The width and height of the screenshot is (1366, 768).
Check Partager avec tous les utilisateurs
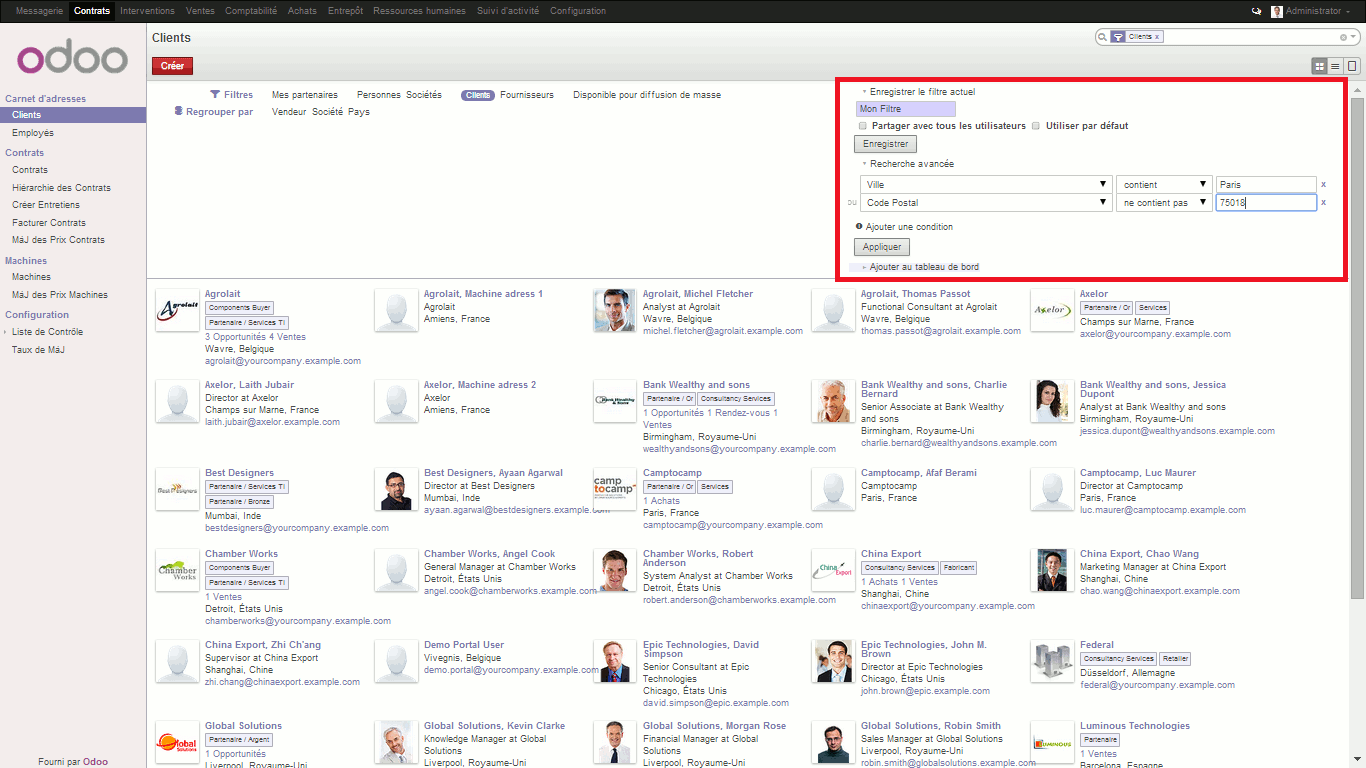pyautogui.click(x=863, y=126)
